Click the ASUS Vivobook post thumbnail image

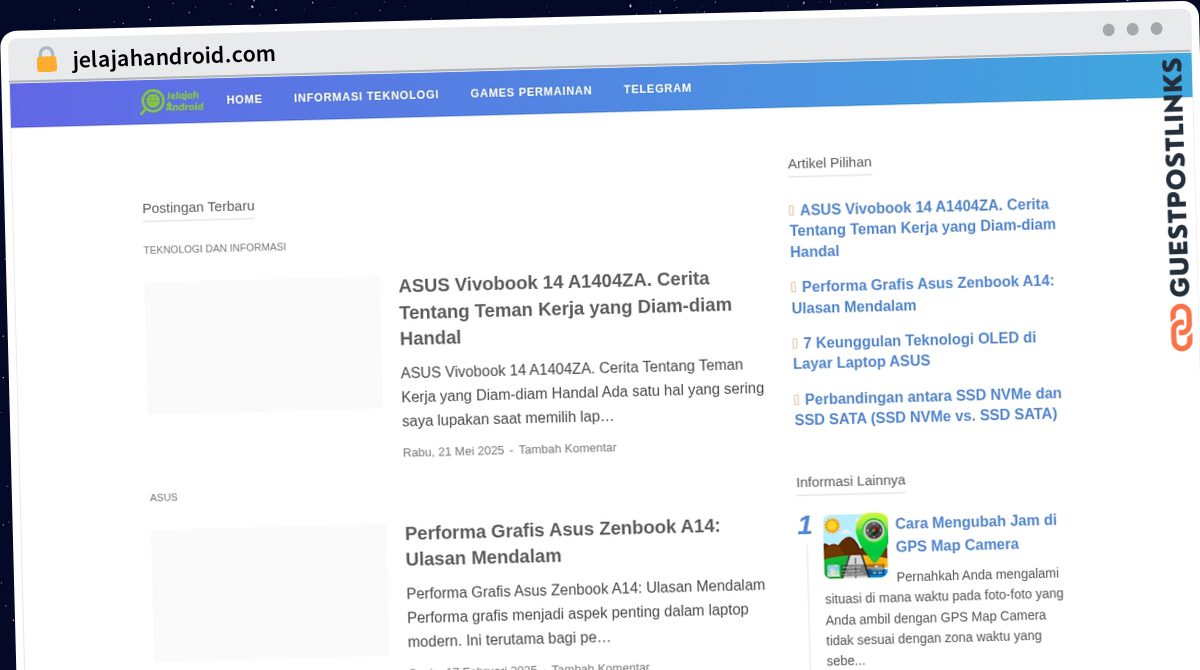tap(264, 345)
